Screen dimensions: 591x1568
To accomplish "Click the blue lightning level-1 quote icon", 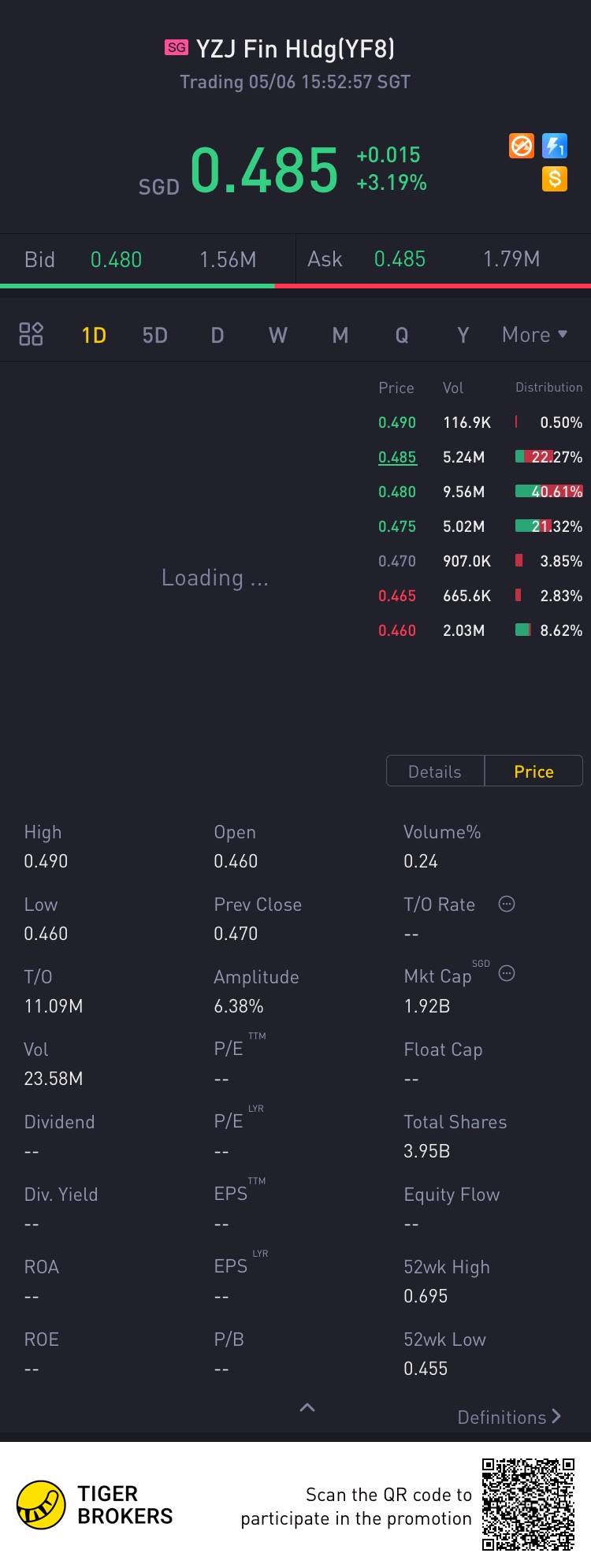I will pyautogui.click(x=555, y=146).
